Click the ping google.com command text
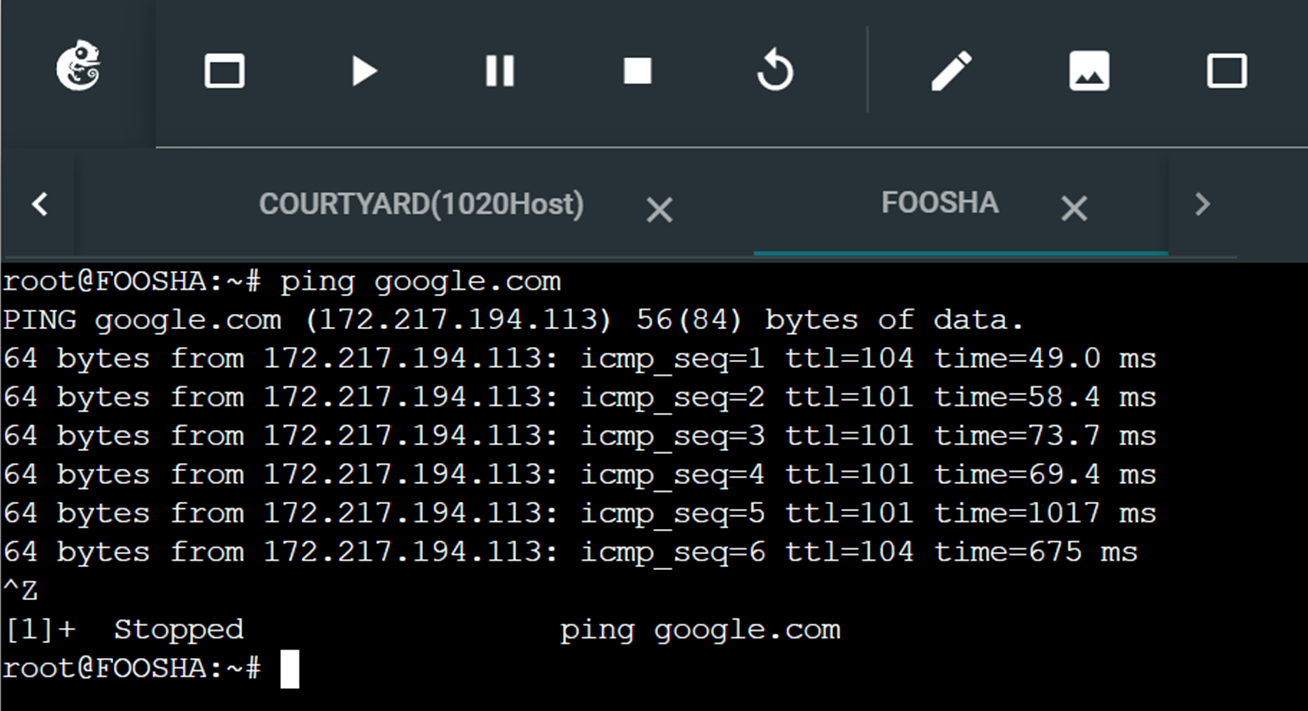This screenshot has width=1308, height=711. click(419, 281)
